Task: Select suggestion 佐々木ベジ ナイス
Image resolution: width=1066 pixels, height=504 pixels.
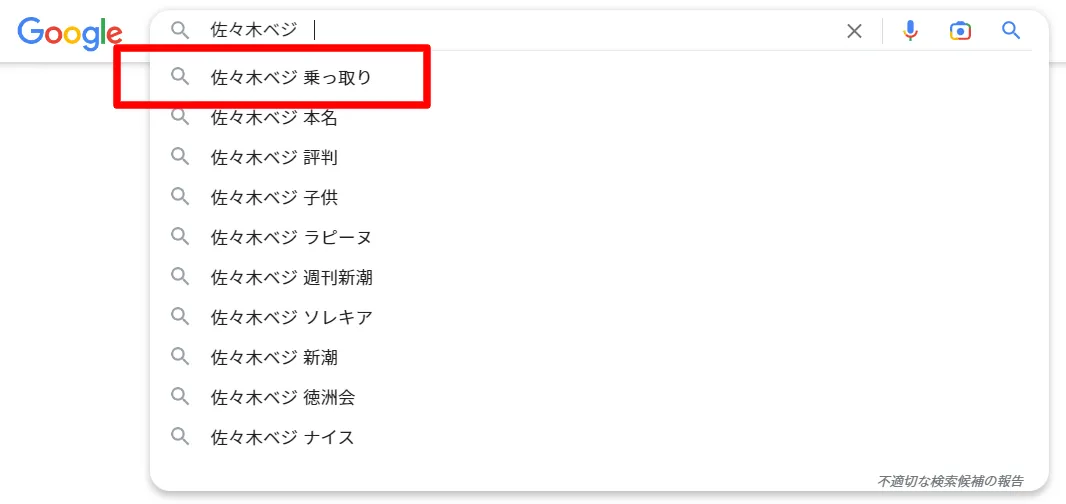Action: tap(598, 437)
